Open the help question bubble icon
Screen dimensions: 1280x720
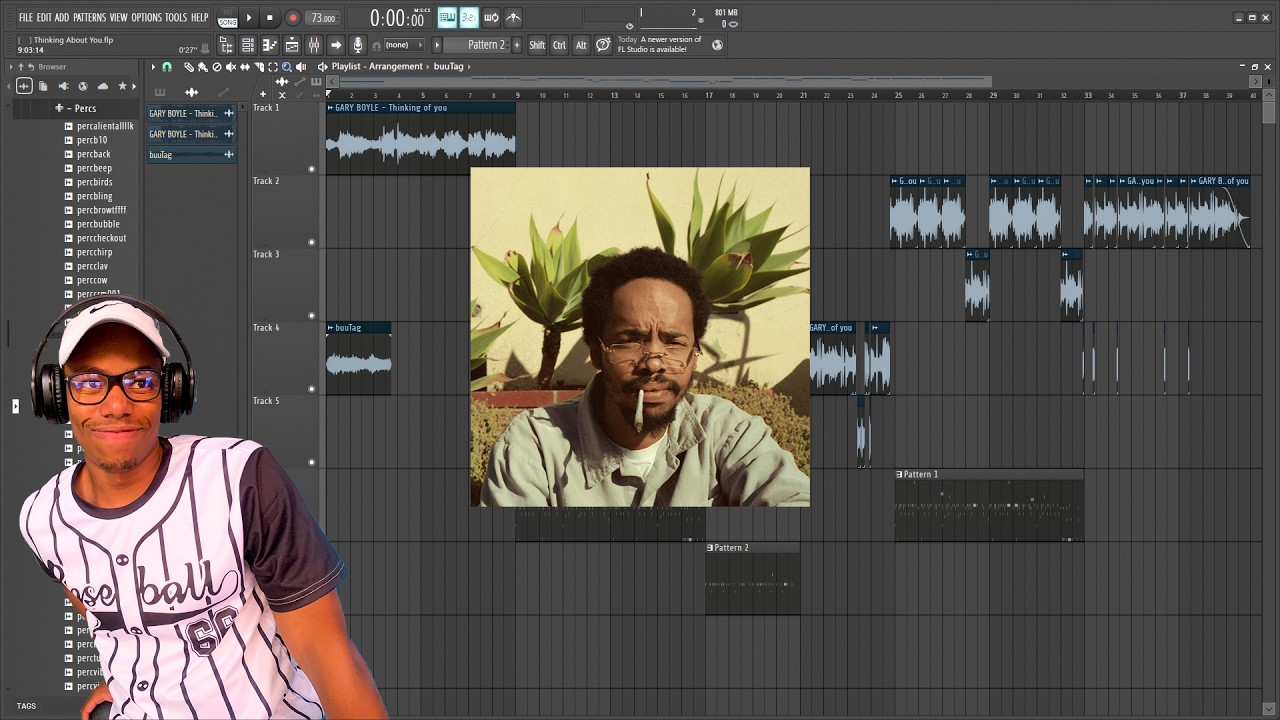603,45
